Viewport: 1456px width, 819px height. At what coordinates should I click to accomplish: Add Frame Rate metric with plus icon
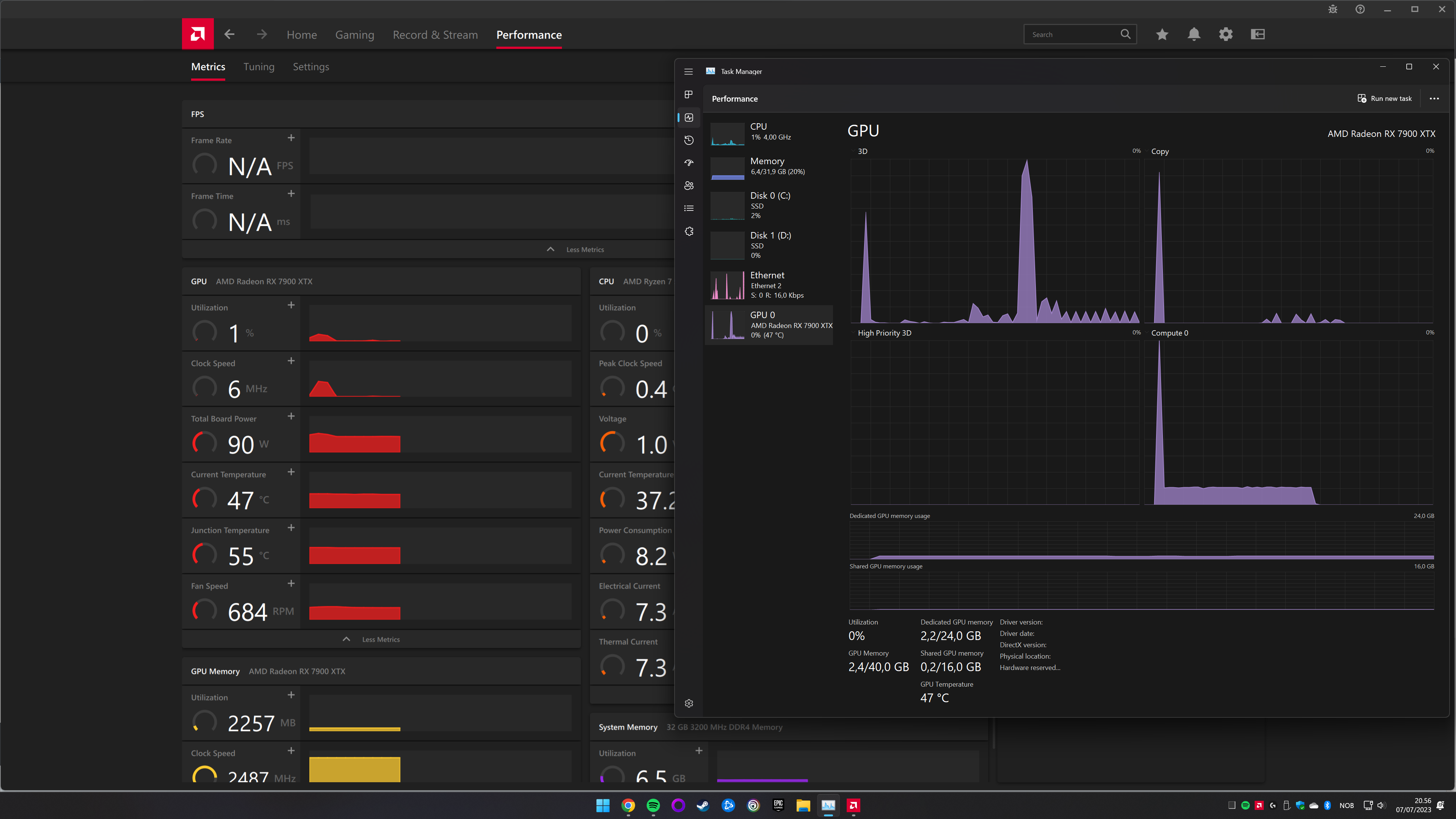point(291,138)
